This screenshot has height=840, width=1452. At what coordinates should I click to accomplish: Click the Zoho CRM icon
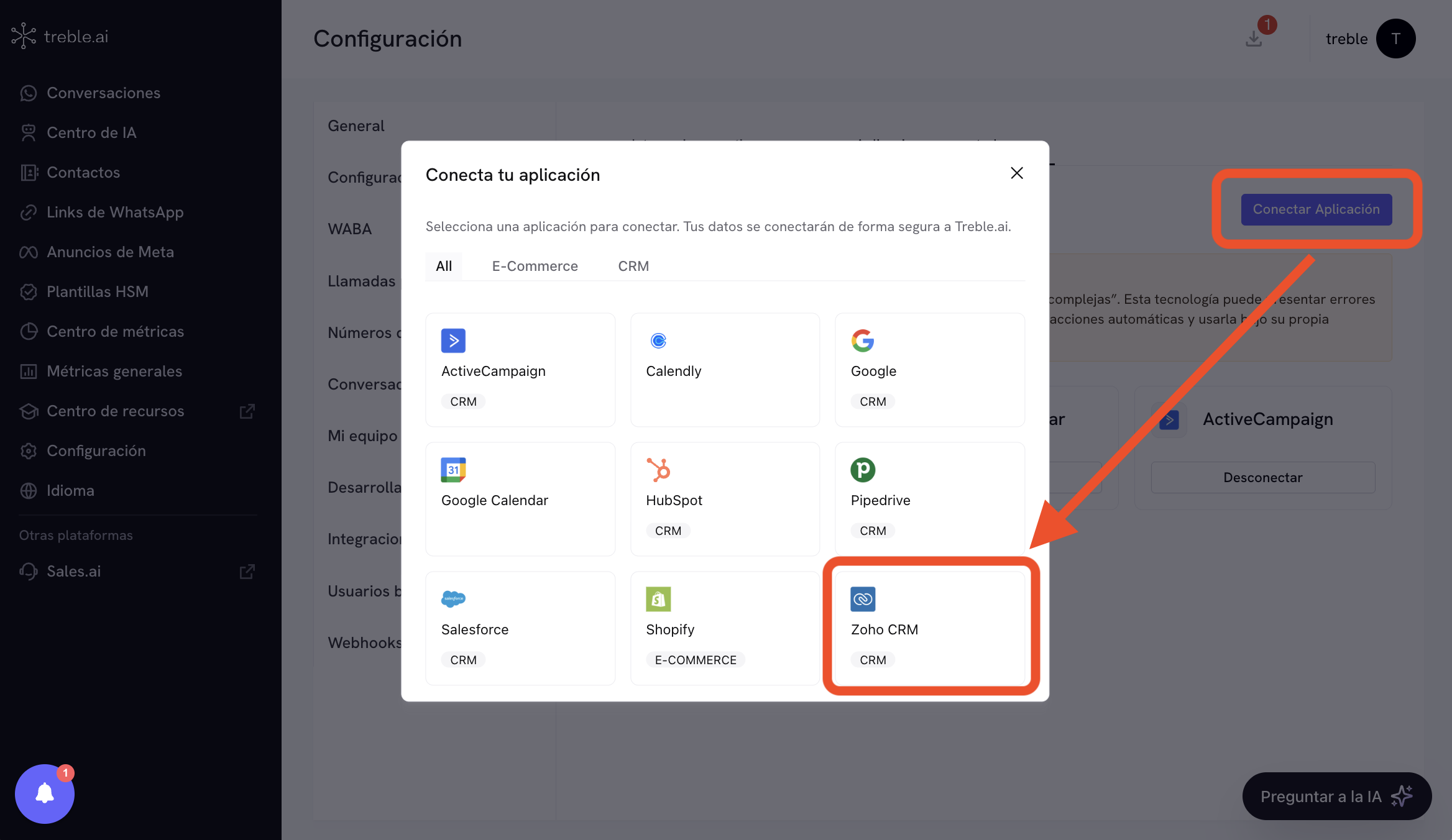tap(863, 599)
